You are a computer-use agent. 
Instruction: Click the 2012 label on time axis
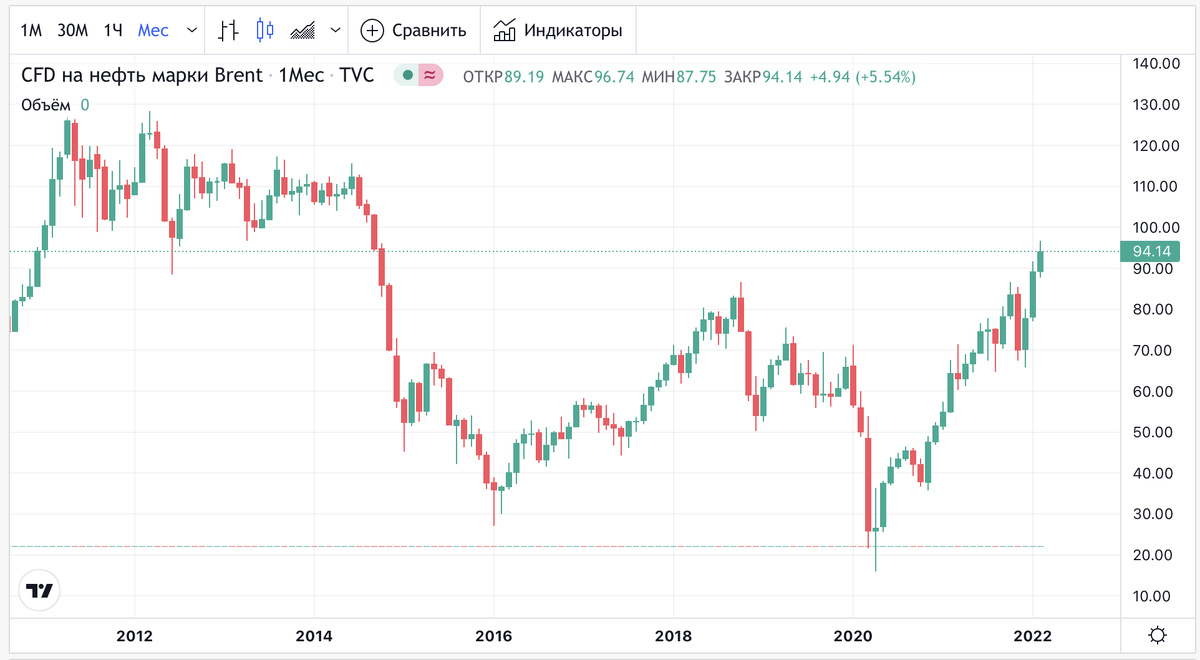(134, 636)
